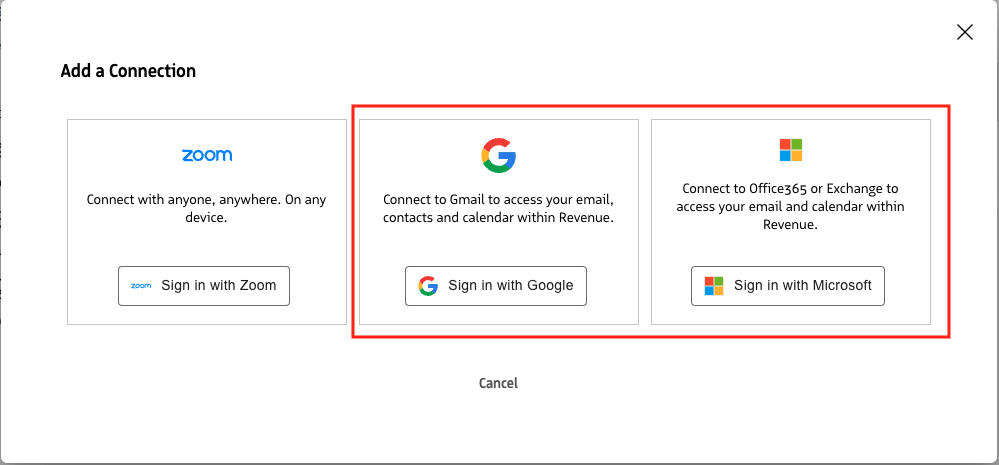The height and width of the screenshot is (465, 999).
Task: Click the large Zoom logo
Action: tap(207, 155)
